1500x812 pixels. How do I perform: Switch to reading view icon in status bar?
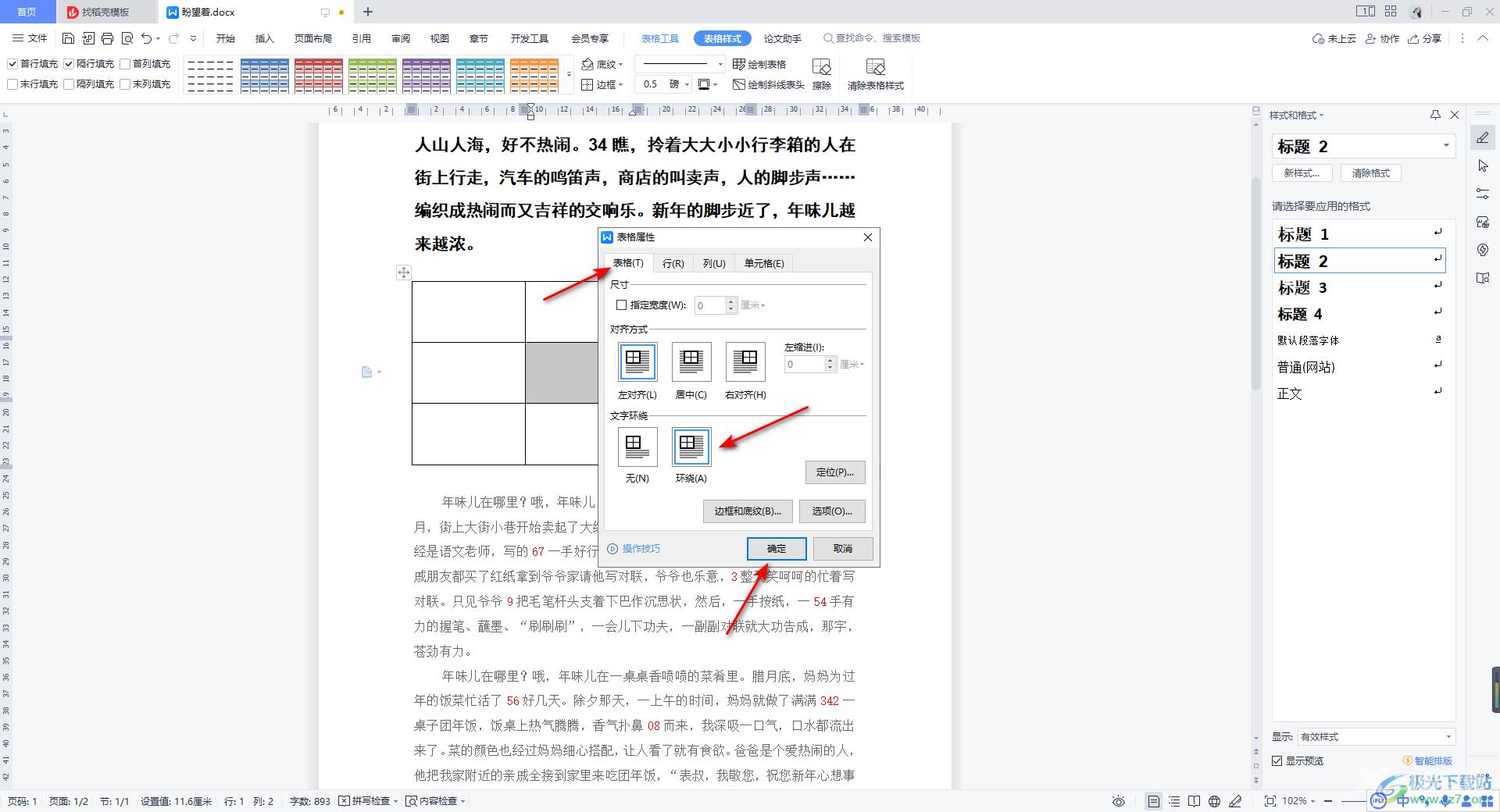pos(1194,801)
